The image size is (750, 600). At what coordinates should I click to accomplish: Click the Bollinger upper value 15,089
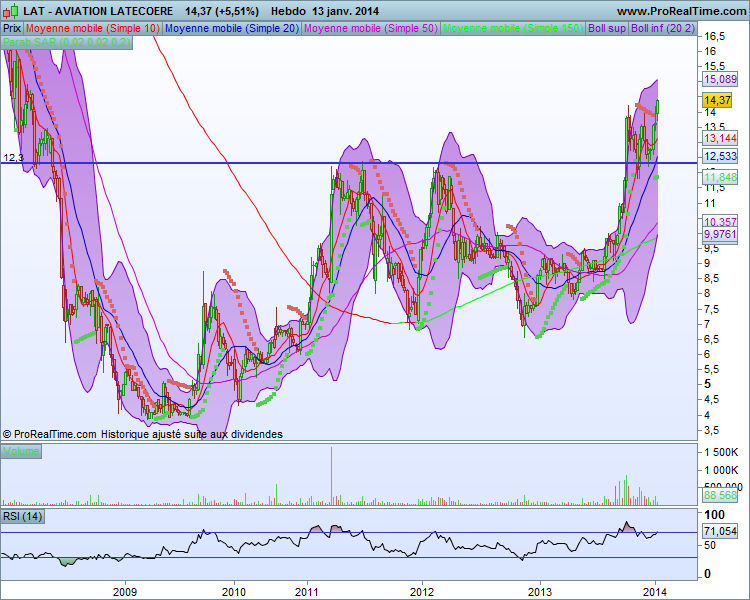720,79
